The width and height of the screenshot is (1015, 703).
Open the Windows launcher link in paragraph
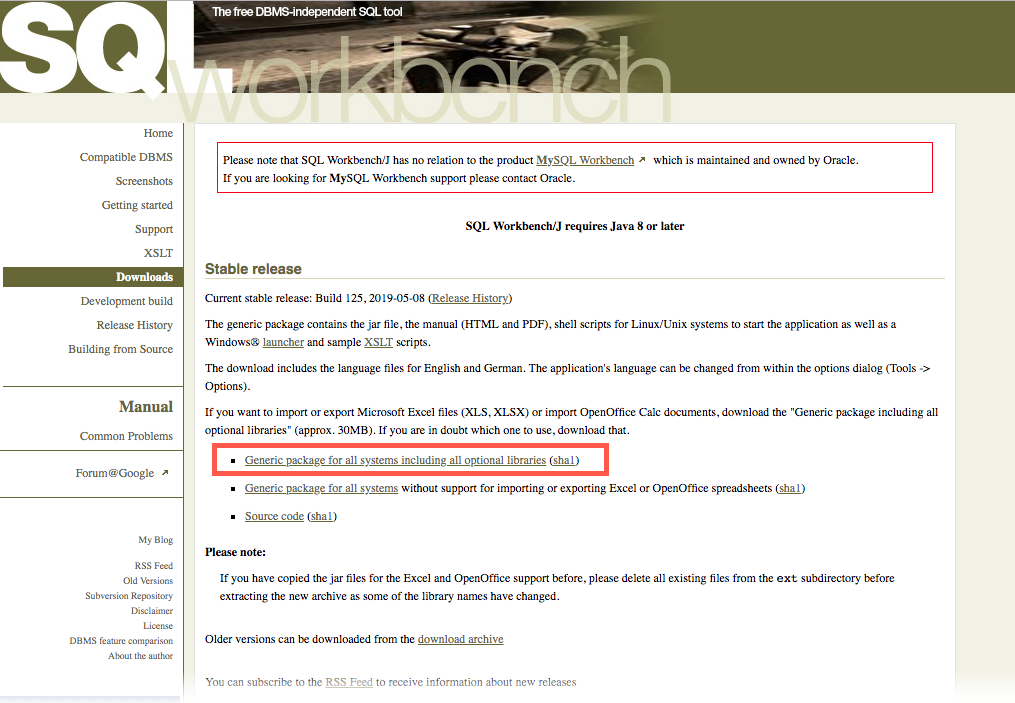point(283,342)
